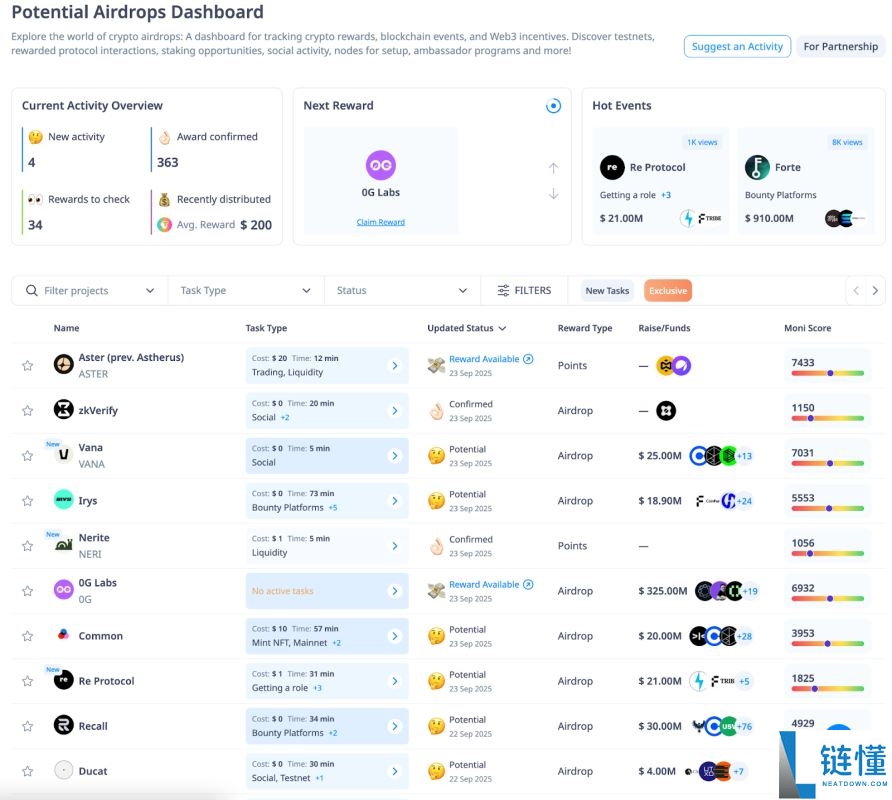Click Aster investor logos in Raise/Funds
The image size is (892, 800).
click(x=674, y=365)
